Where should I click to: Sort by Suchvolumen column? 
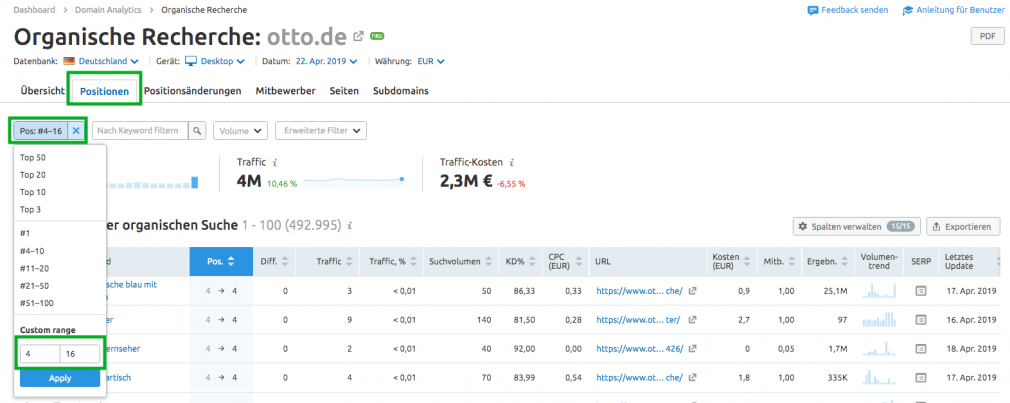(461, 261)
